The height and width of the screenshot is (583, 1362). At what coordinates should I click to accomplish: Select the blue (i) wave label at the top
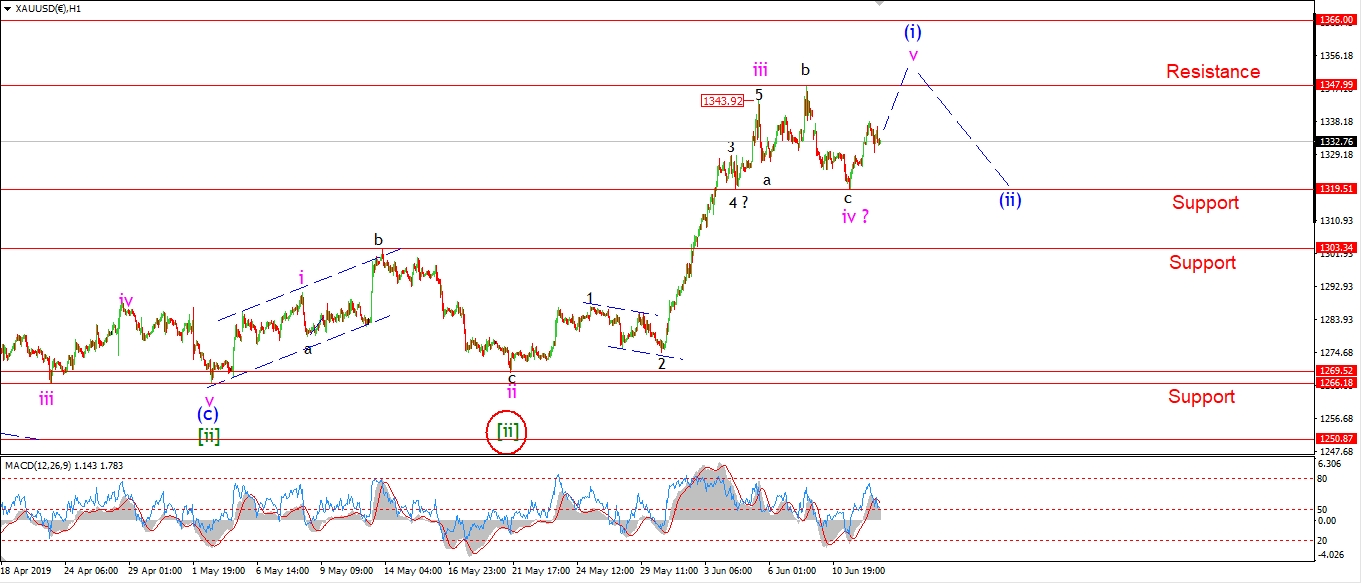click(912, 30)
